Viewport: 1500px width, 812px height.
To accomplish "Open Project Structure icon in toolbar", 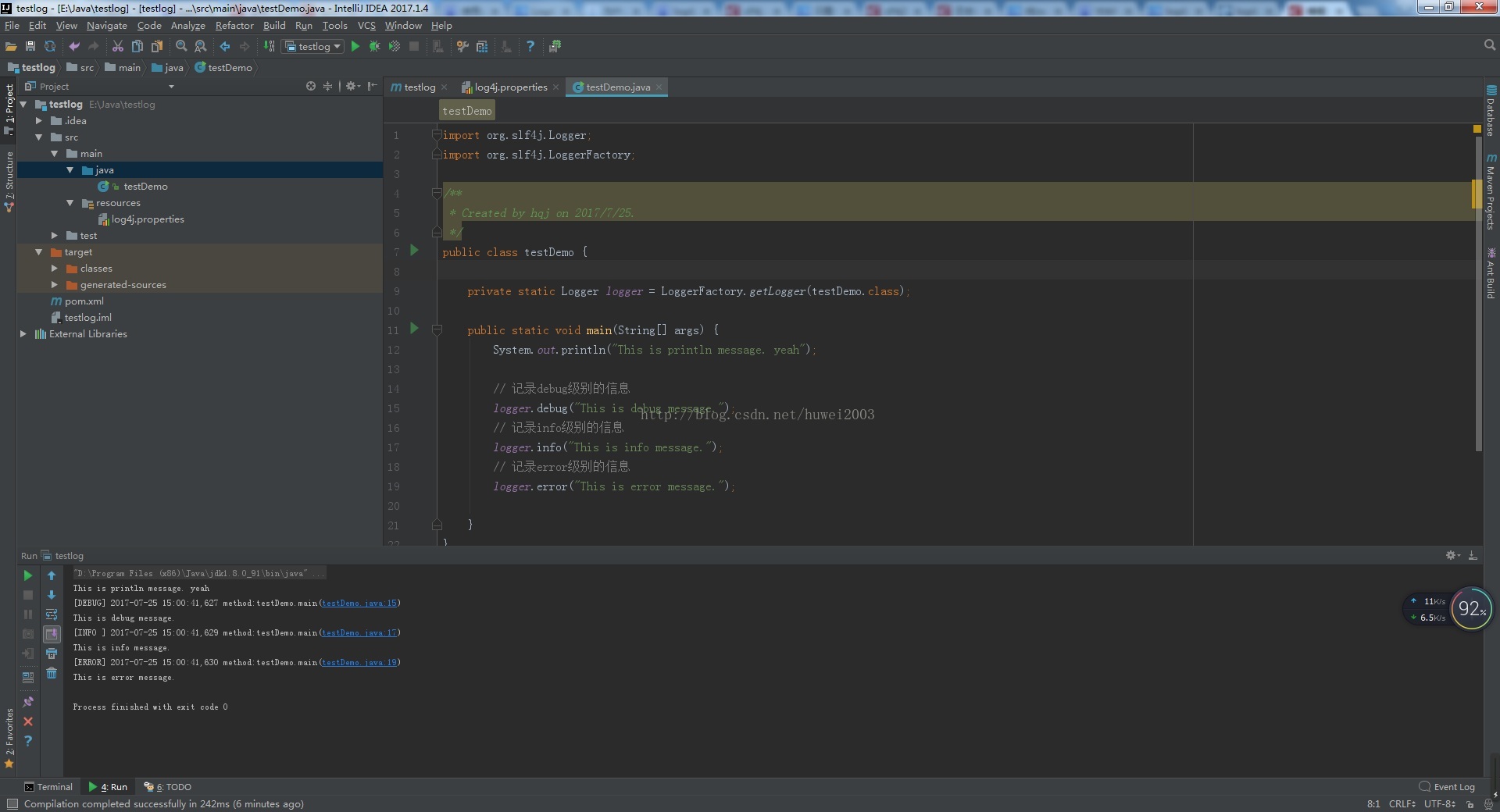I will click(482, 47).
